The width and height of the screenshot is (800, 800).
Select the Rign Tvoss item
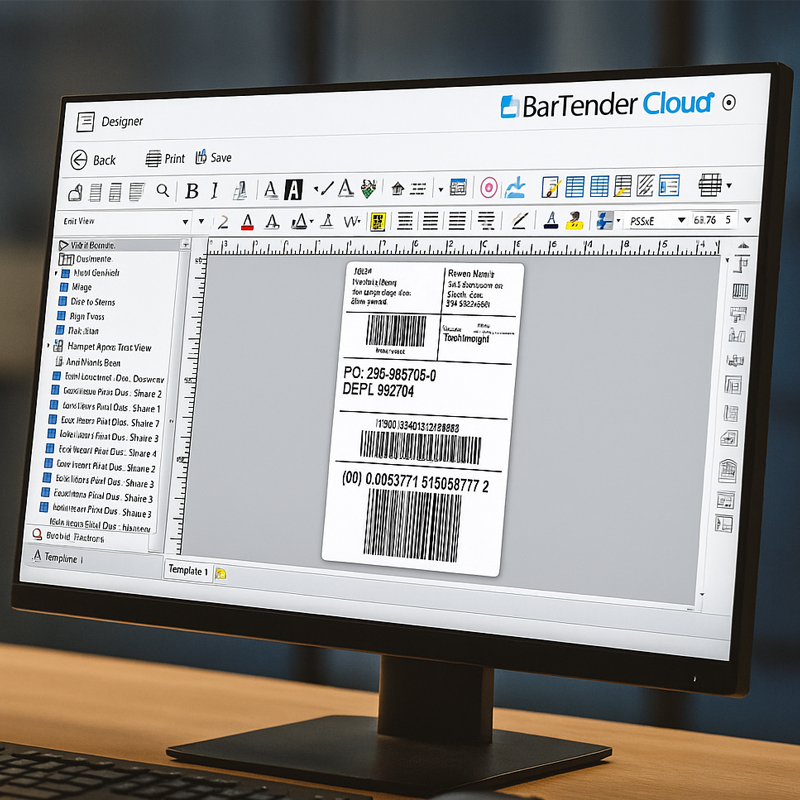(81, 316)
